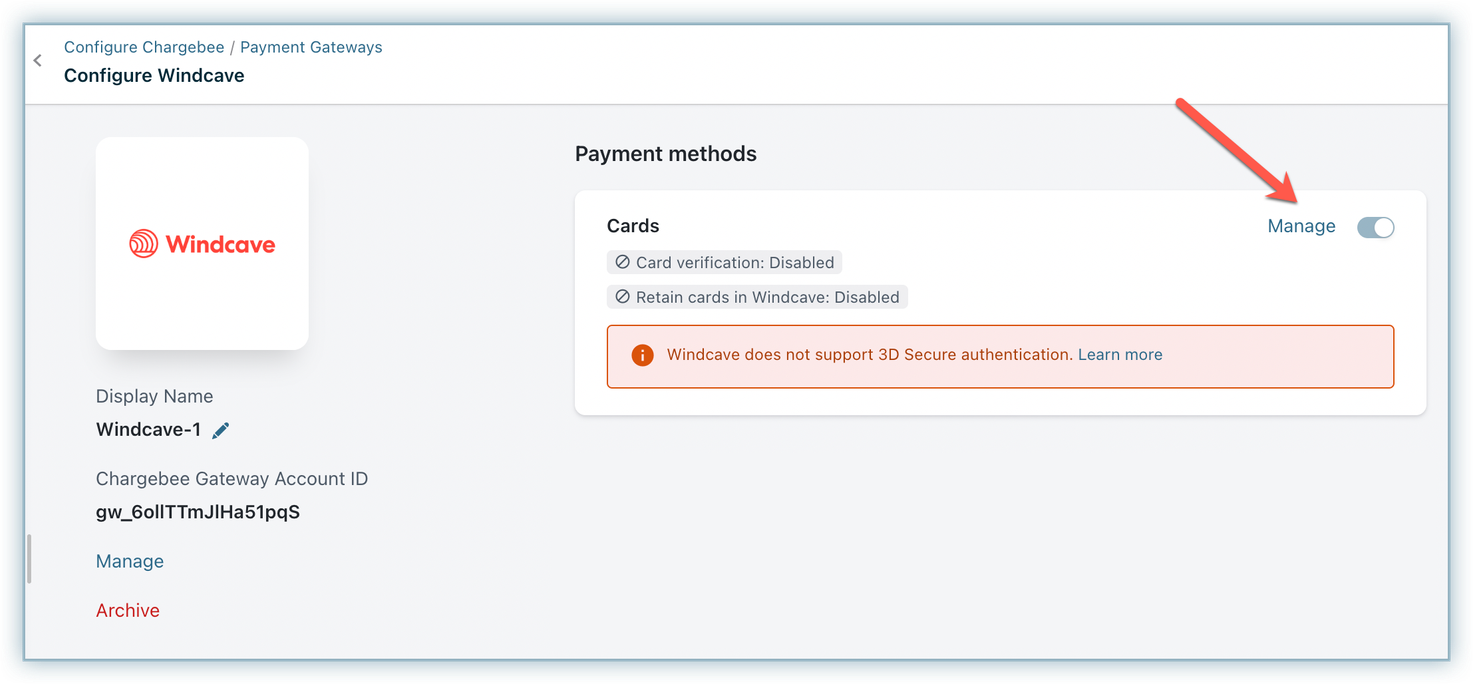
Task: Click the Configure Windcave page title
Action: (x=154, y=76)
